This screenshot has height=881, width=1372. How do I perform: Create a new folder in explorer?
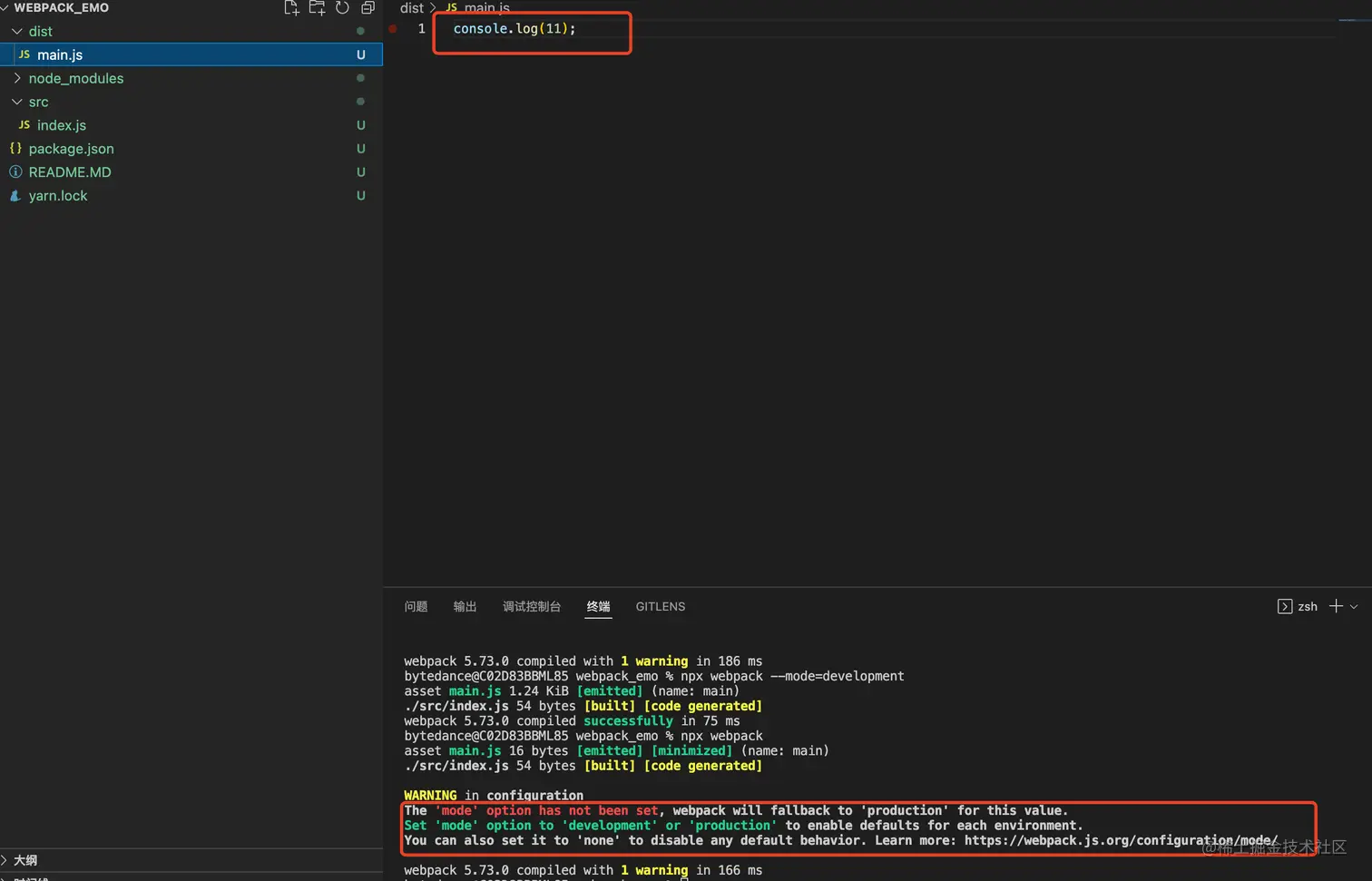317,8
